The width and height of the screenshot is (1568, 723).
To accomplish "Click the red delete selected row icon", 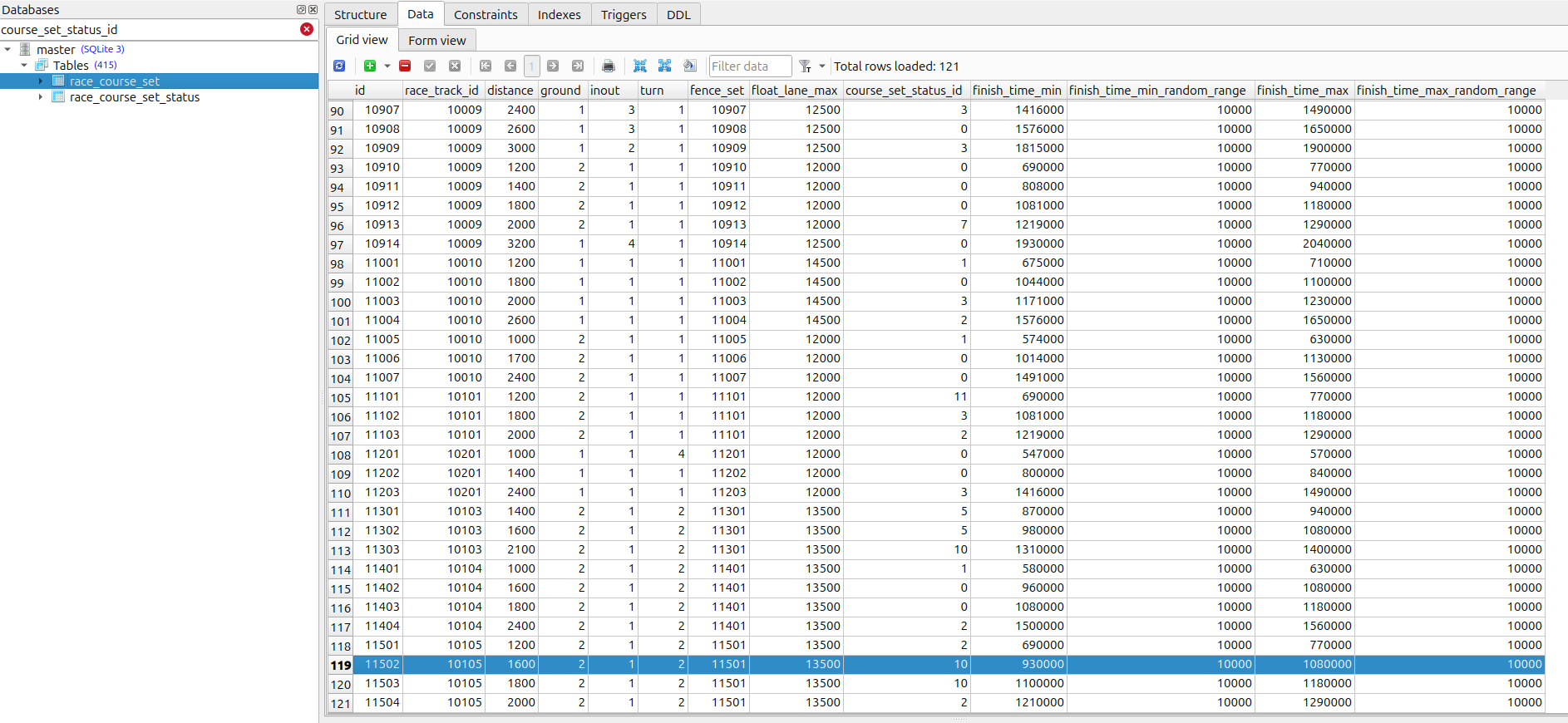I will coord(405,66).
